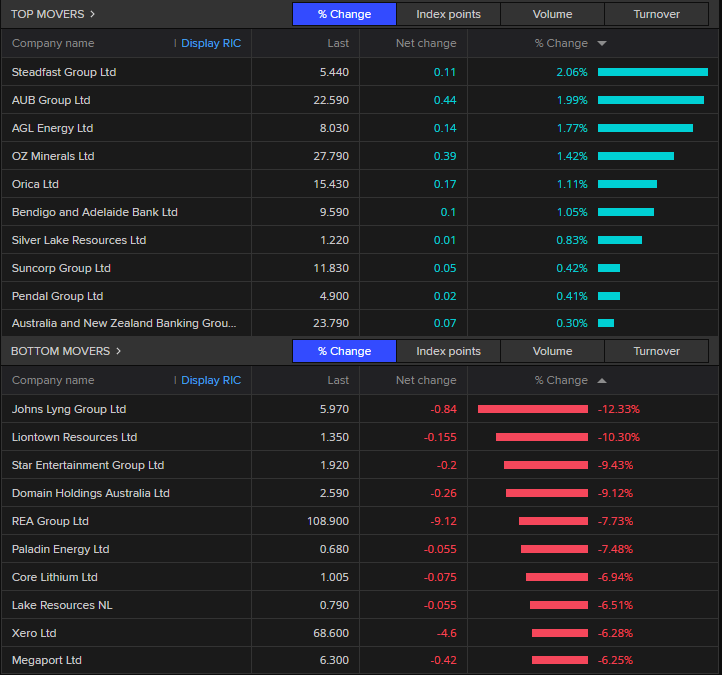Open the TOP MOVERS chevron arrow

click(93, 14)
